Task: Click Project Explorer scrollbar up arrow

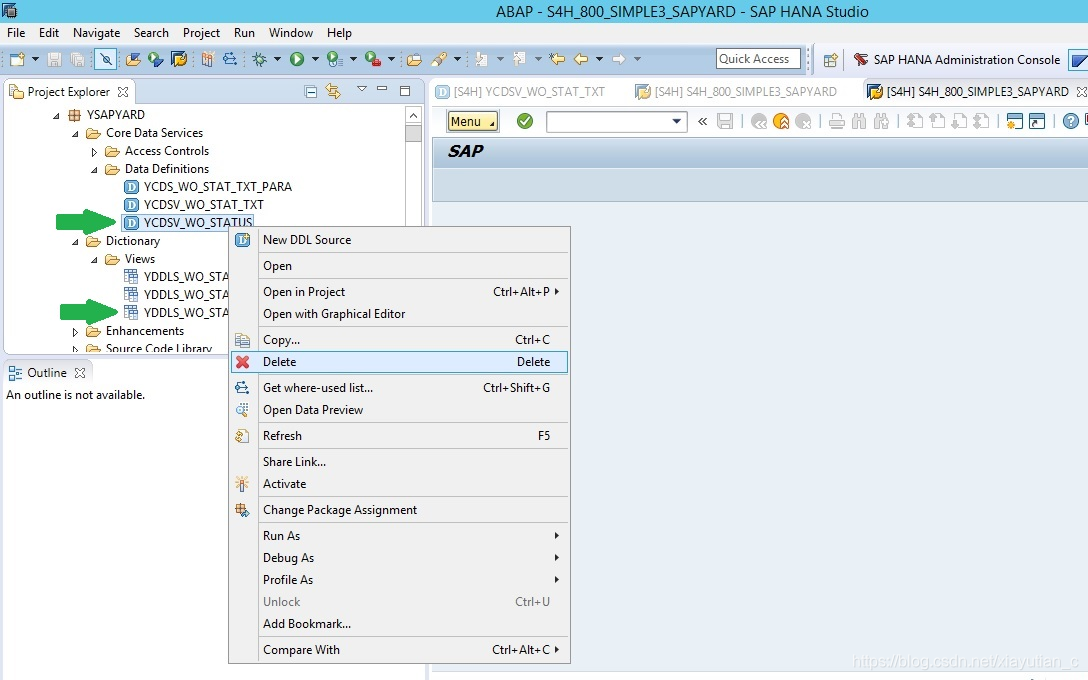Action: click(x=414, y=115)
